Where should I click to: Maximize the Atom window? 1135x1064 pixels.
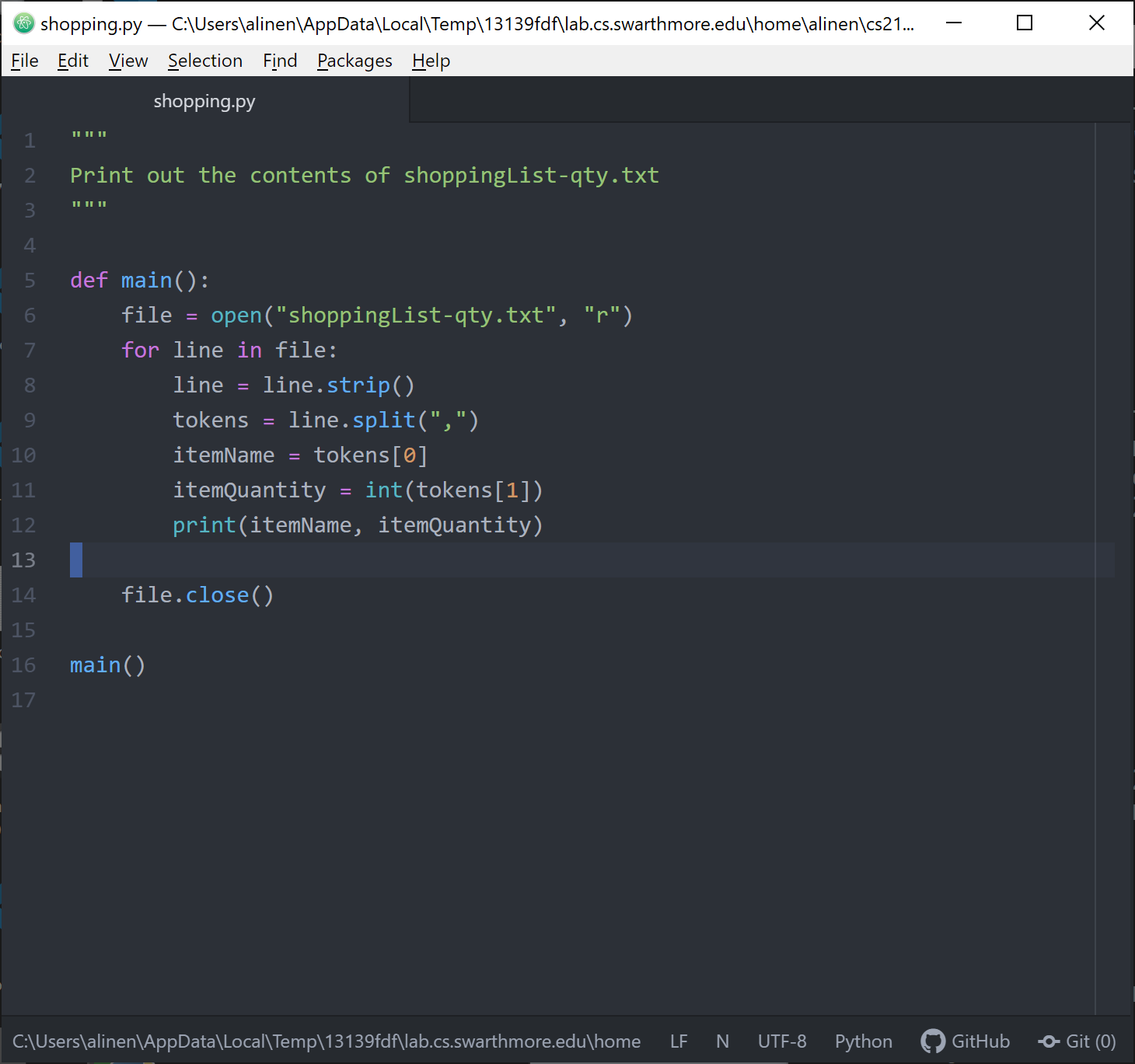pyautogui.click(x=1025, y=23)
